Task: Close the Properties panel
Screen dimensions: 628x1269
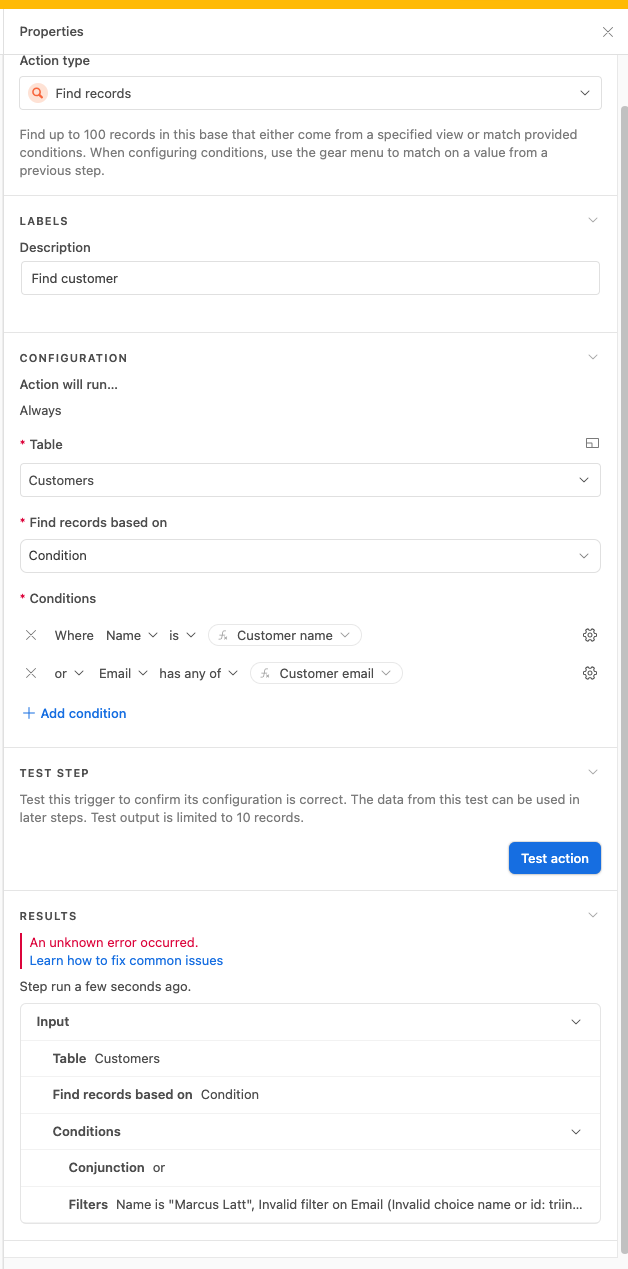Action: pos(608,32)
